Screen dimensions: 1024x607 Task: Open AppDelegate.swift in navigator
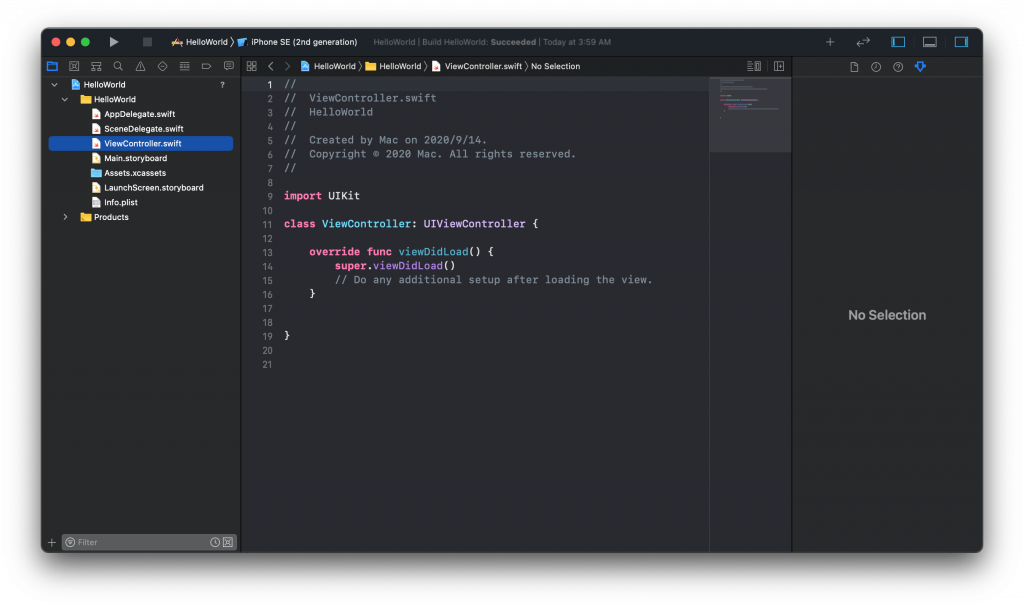[x=140, y=114]
